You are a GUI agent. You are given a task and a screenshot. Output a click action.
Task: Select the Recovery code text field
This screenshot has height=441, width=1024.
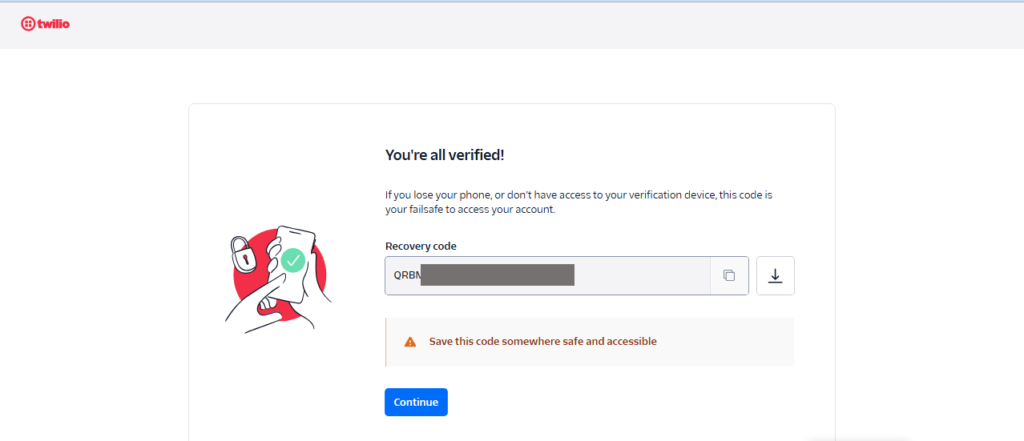[x=547, y=276]
